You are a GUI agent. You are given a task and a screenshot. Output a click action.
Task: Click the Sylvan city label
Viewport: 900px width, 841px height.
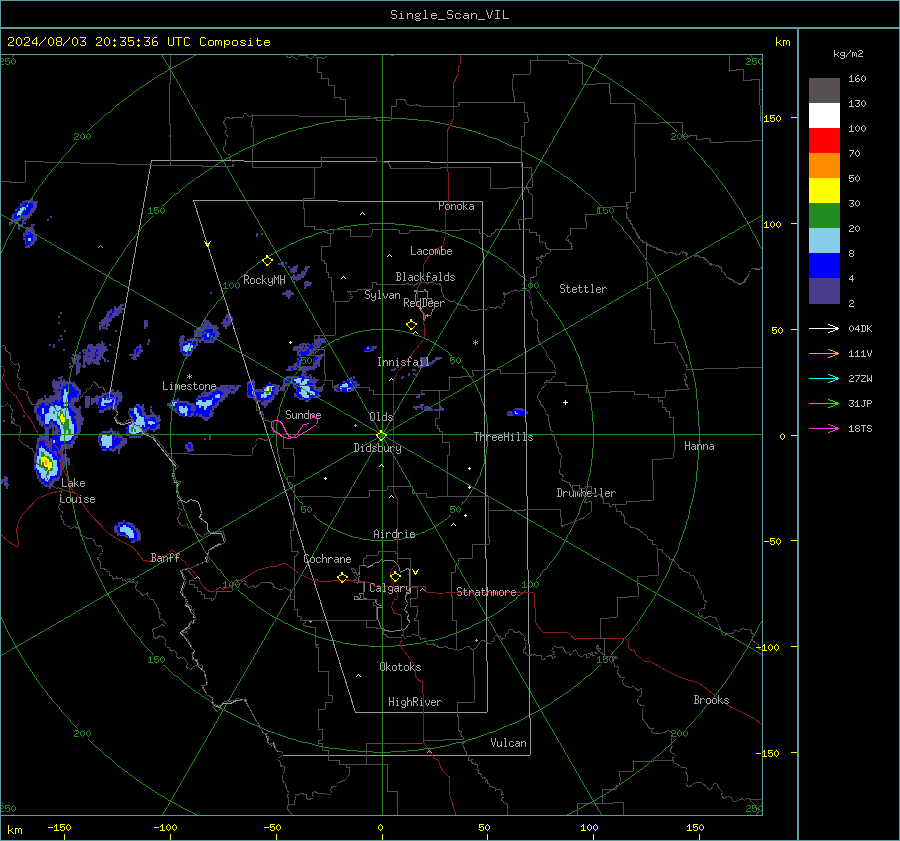[x=382, y=295]
